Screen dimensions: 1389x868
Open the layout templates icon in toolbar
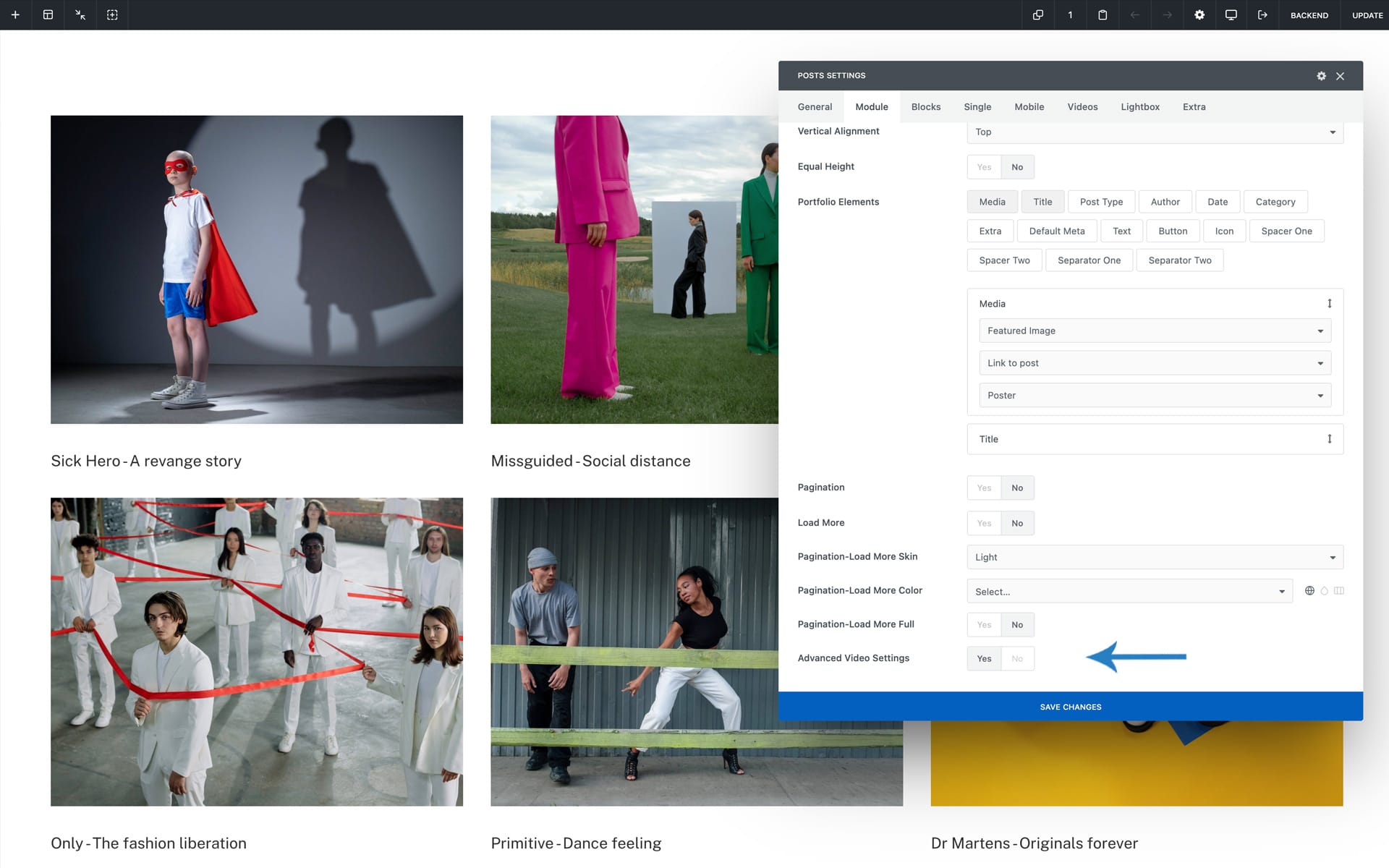48,14
